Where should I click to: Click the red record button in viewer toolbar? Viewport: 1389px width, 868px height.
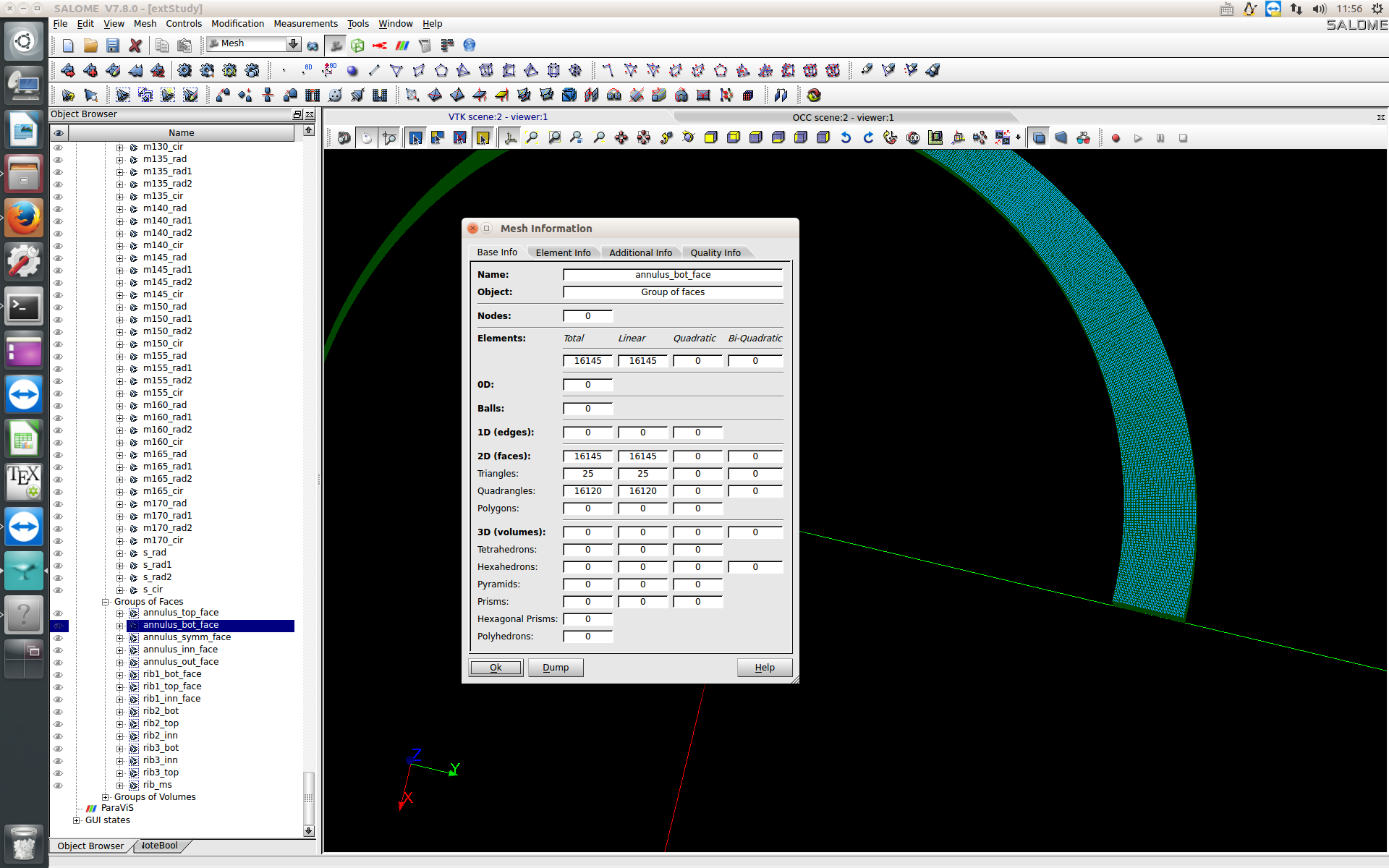[1116, 138]
